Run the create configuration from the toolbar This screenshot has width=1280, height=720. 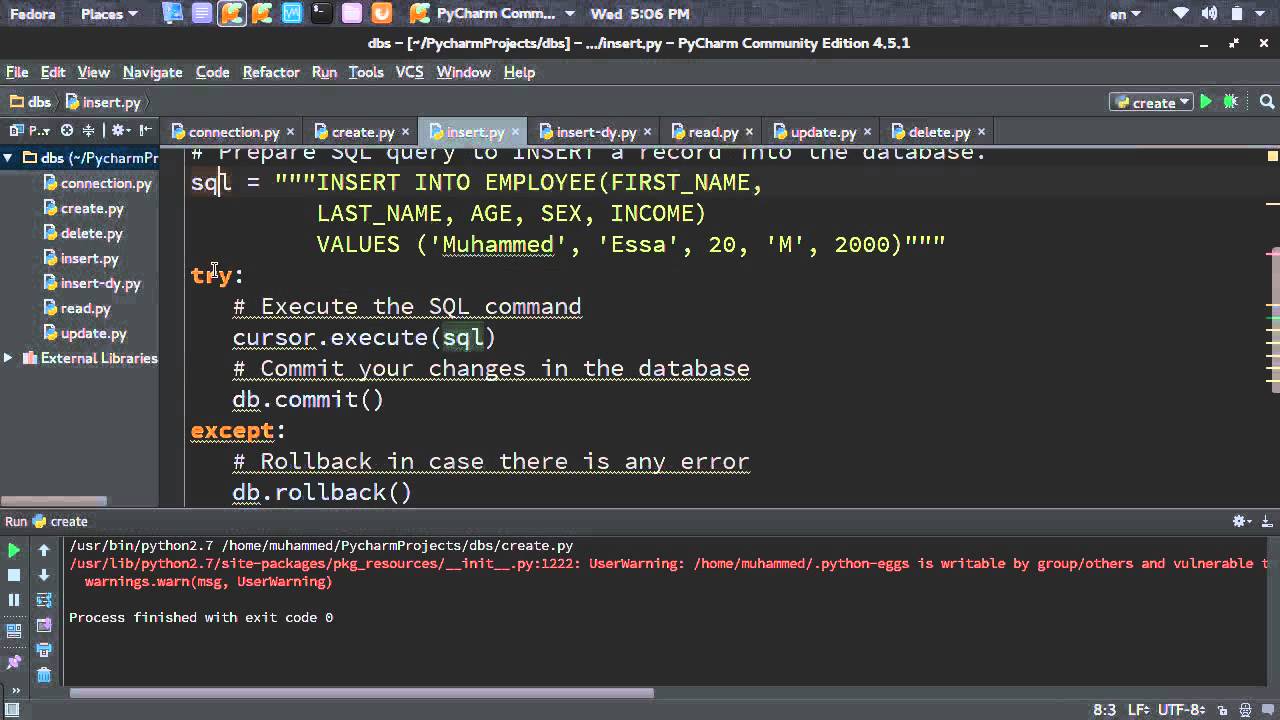(x=1206, y=102)
